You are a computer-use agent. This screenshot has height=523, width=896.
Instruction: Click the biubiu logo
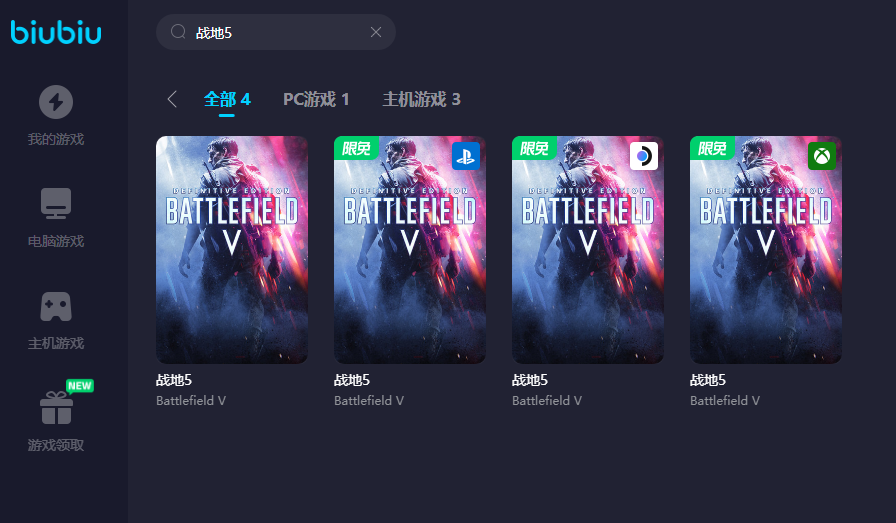[56, 33]
